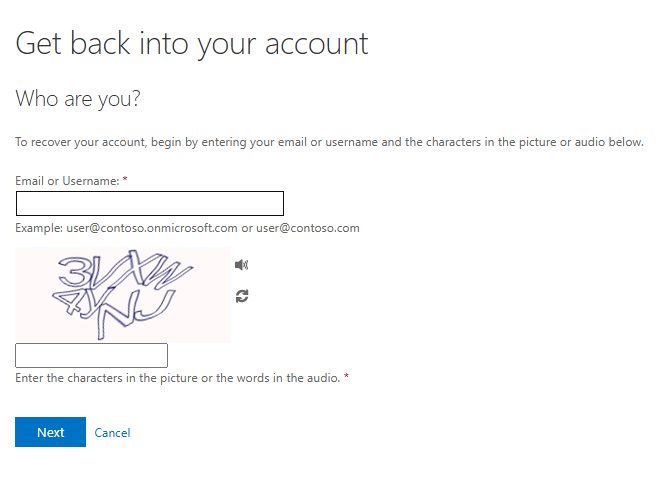669x477 pixels.
Task: Click the word "Example:" under the email field
Action: coord(39,228)
